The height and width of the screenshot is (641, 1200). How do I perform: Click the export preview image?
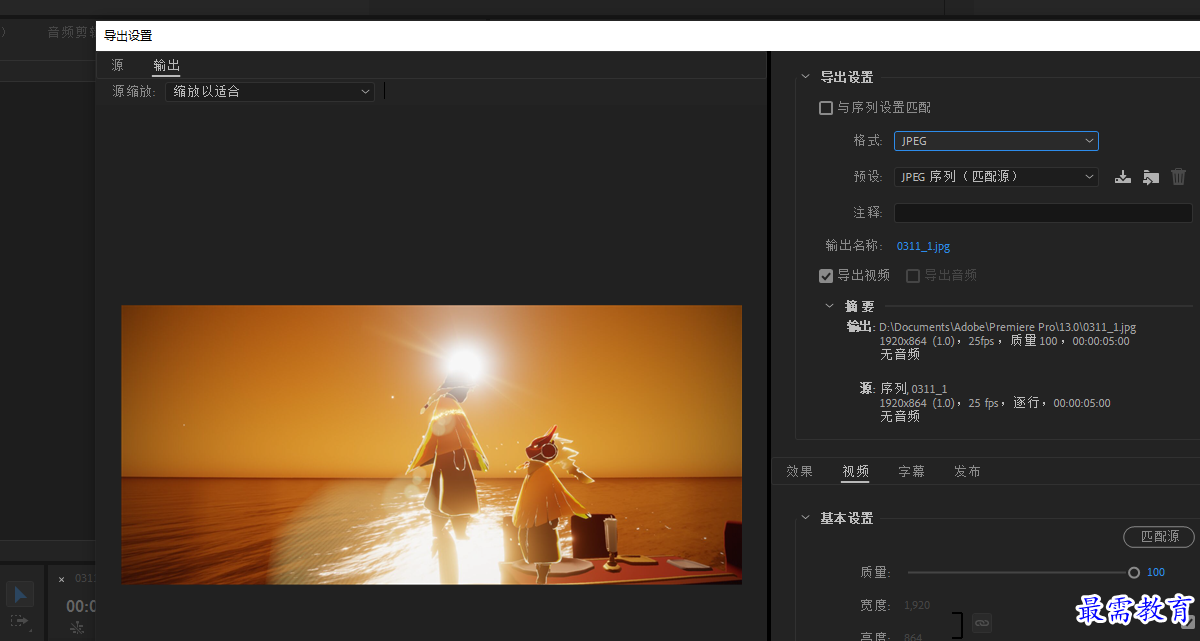click(x=431, y=445)
